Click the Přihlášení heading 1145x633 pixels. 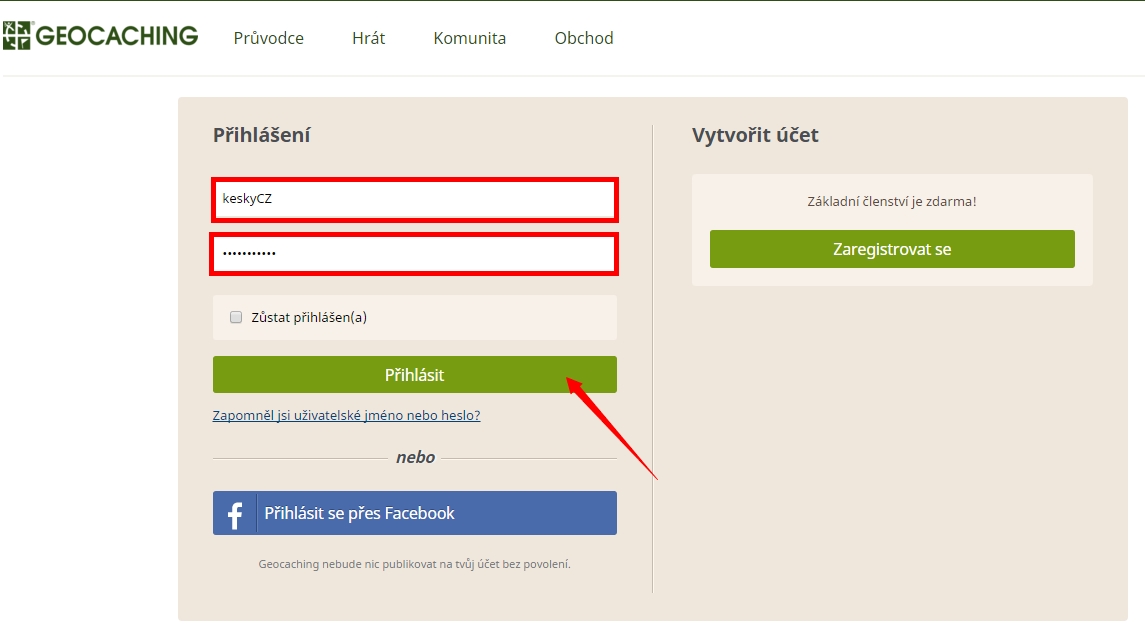(x=261, y=135)
